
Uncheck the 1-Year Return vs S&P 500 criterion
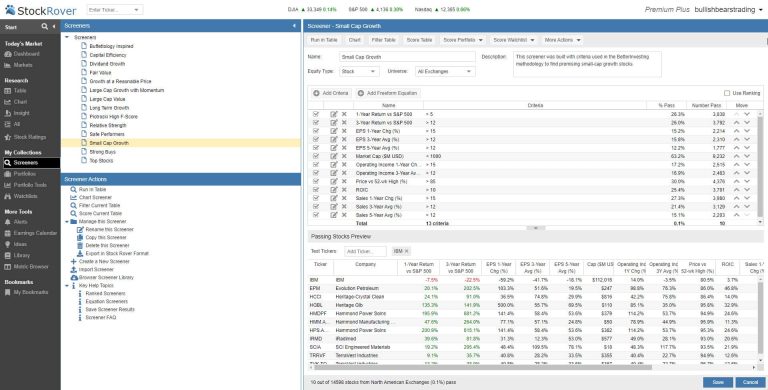pos(316,114)
